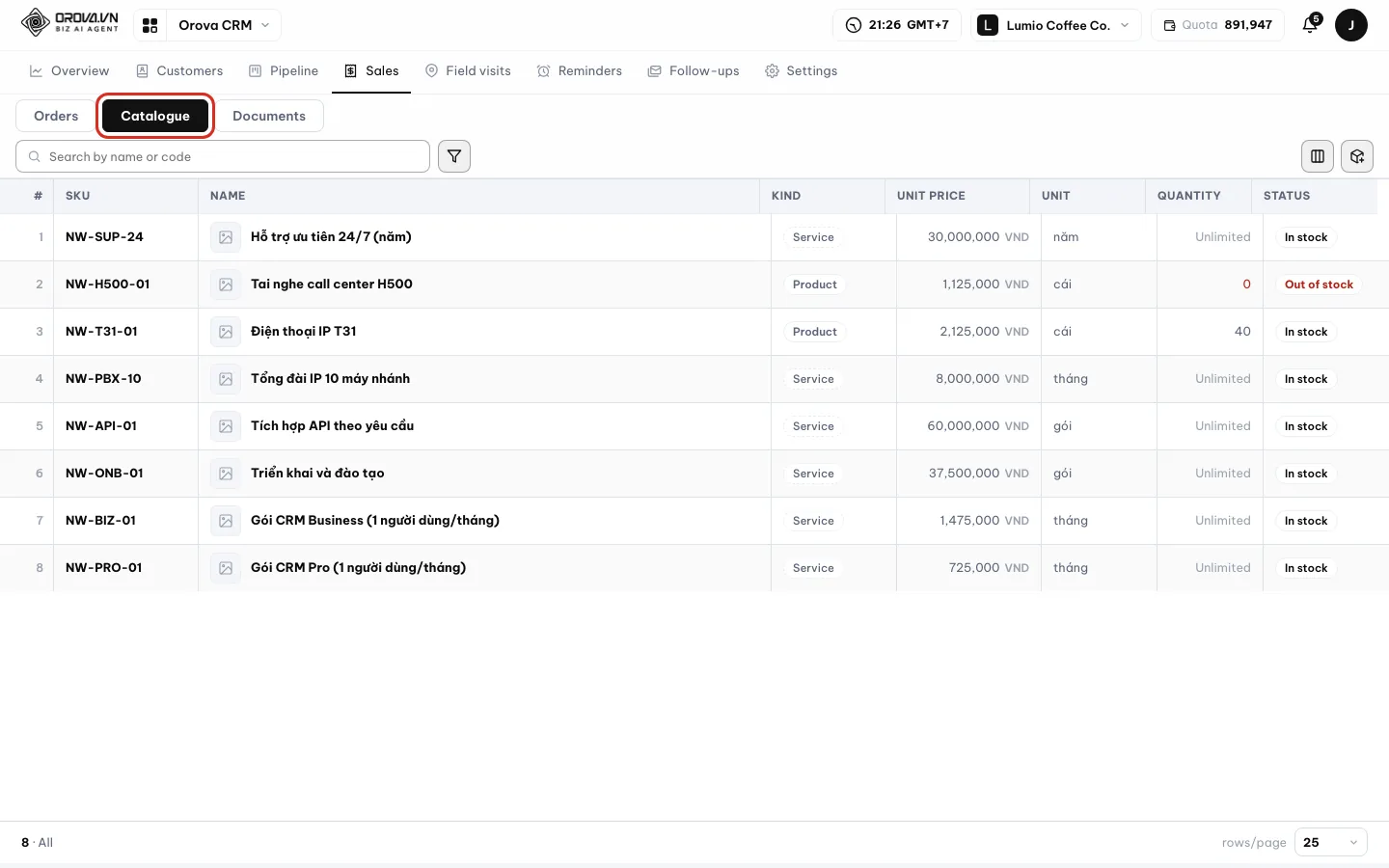Screen dimensions: 1389x868
Task: Open the filter icon next to search
Action: point(454,156)
